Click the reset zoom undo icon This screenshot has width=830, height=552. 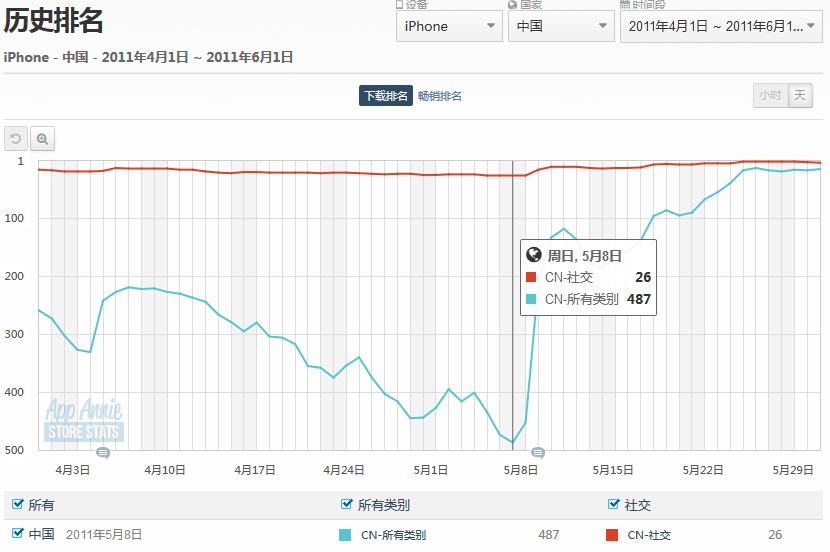(16, 139)
